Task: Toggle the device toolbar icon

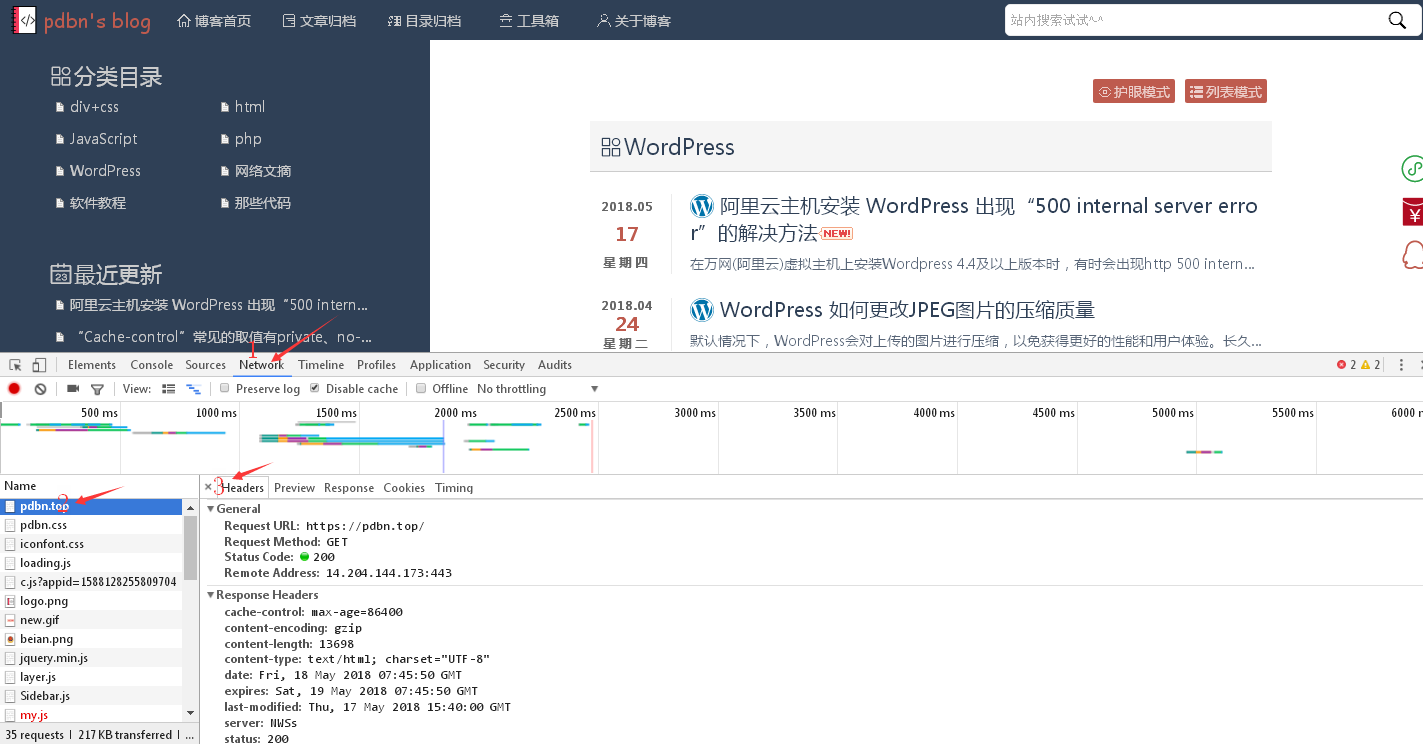Action: pos(39,365)
